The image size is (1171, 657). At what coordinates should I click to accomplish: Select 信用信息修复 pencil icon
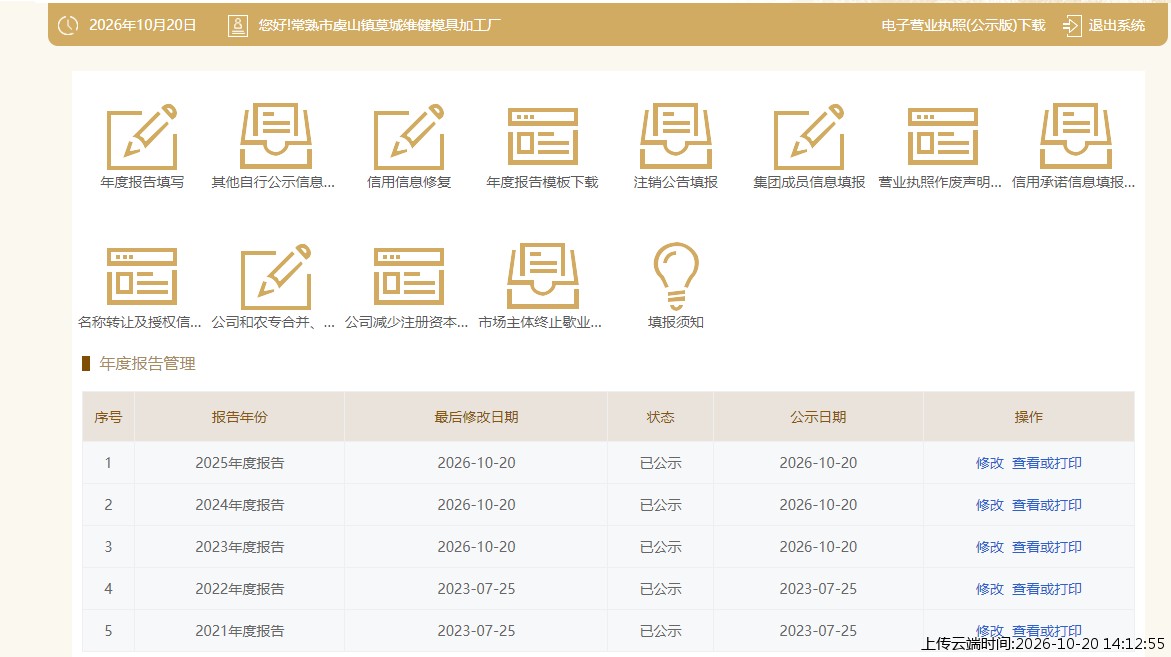[409, 137]
